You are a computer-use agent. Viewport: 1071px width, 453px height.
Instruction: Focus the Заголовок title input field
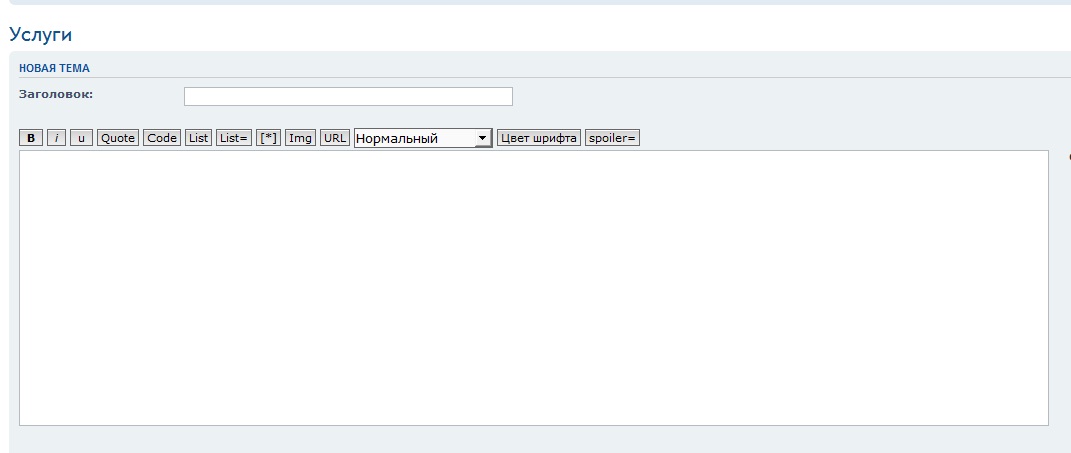348,96
